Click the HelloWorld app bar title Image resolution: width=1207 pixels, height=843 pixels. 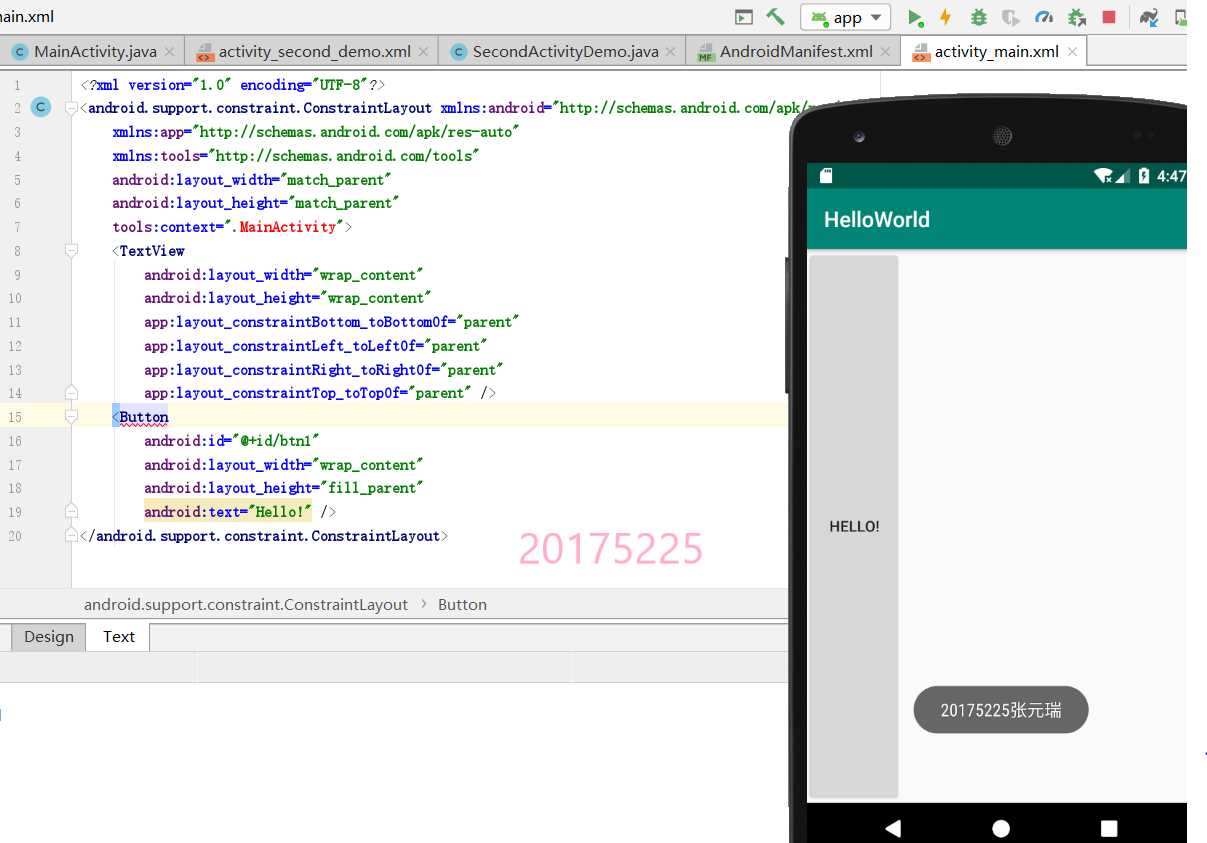point(877,219)
